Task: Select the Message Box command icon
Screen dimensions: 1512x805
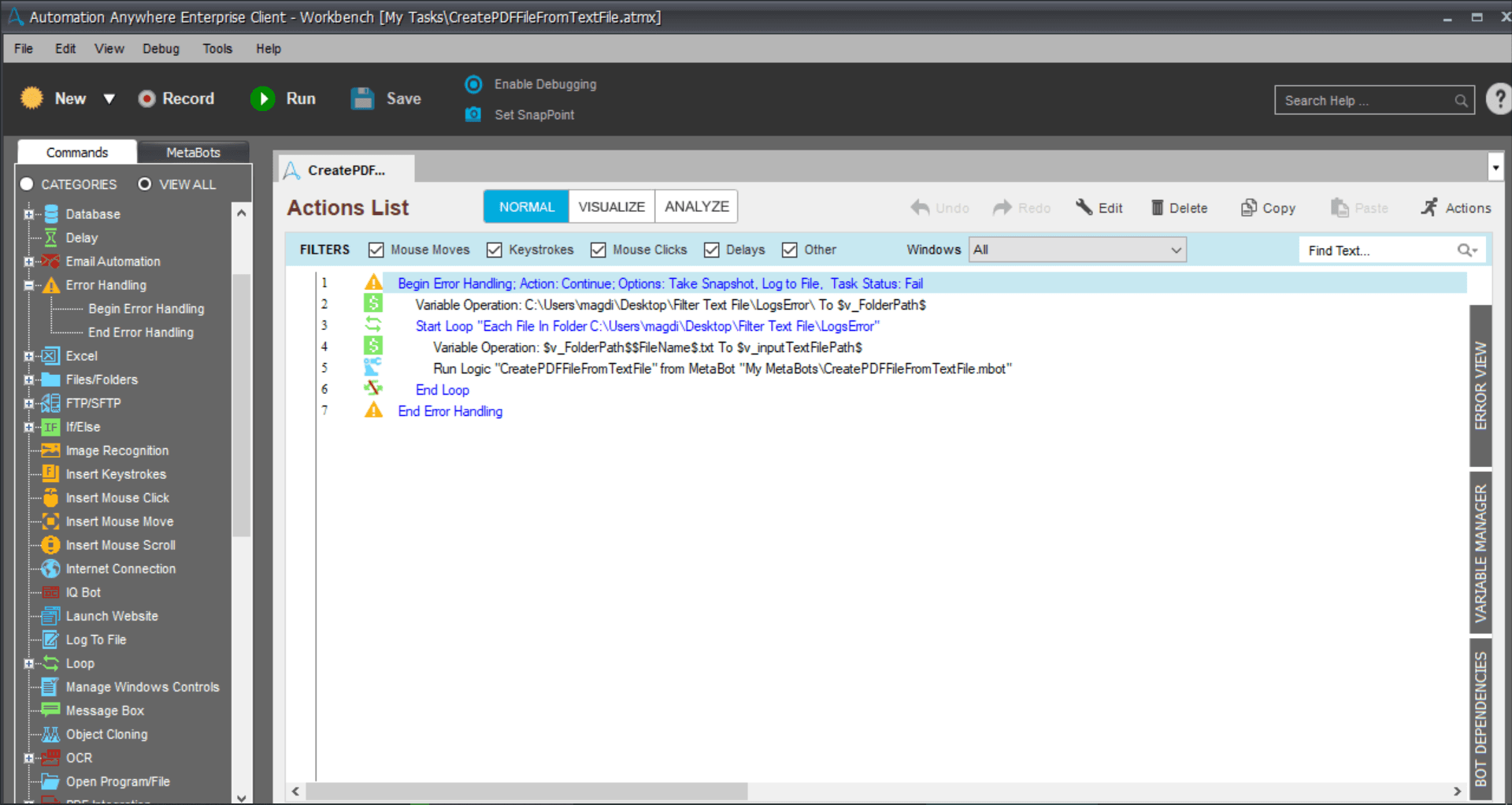Action: pyautogui.click(x=50, y=710)
